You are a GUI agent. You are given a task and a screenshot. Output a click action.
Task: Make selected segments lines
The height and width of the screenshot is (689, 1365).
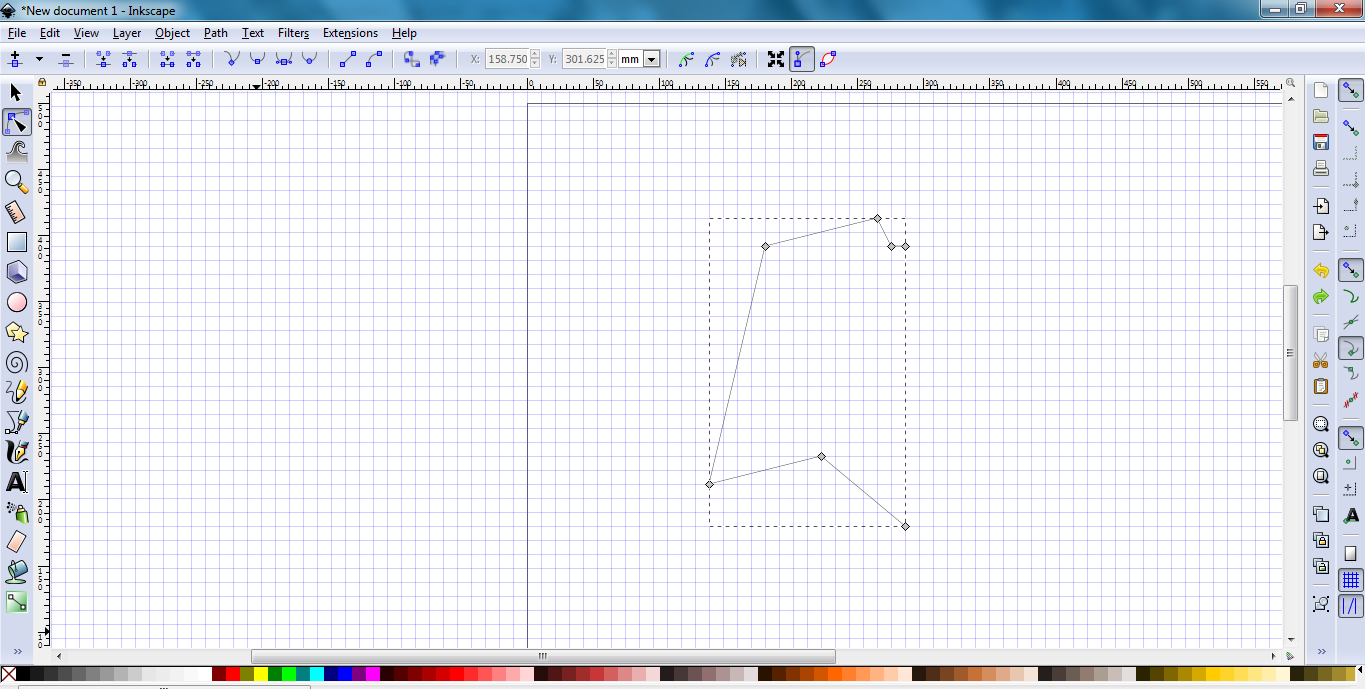coord(347,59)
